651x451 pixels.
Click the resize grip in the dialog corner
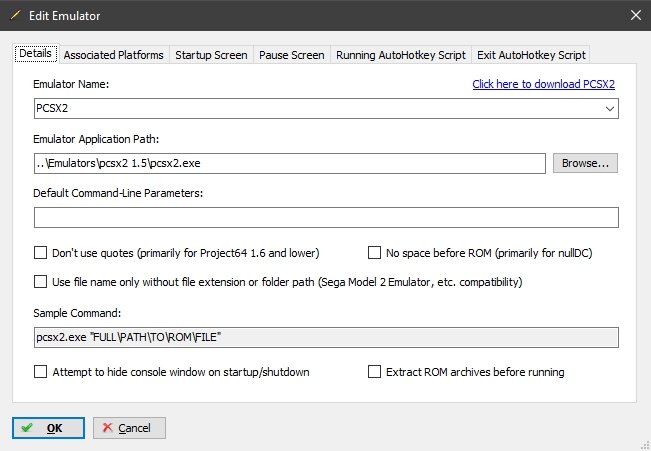pos(645,446)
